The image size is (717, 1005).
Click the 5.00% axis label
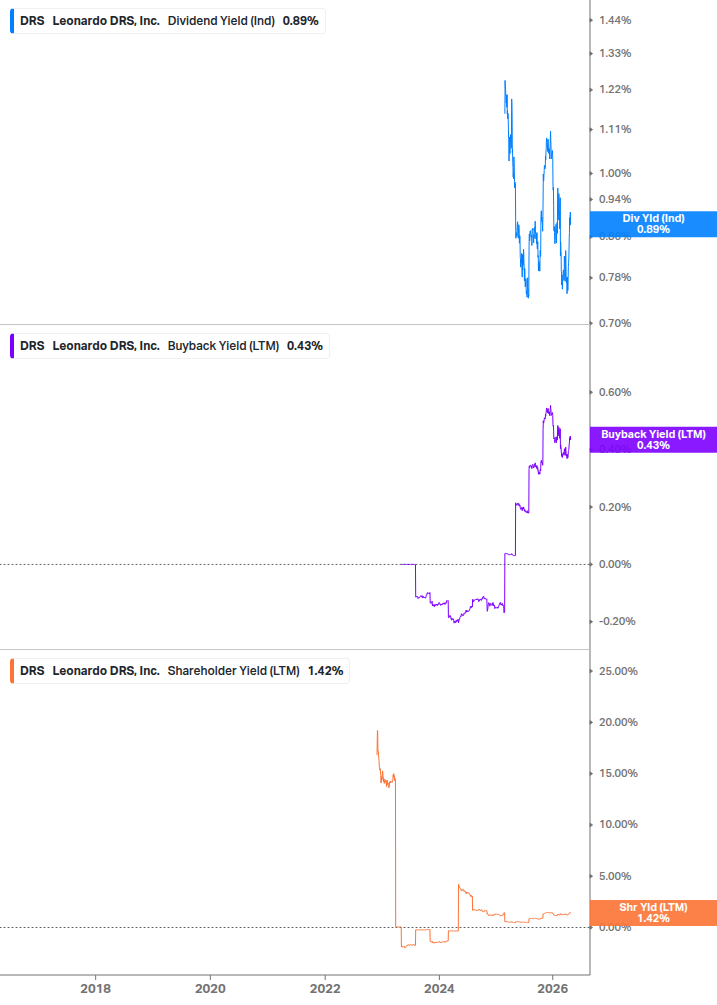615,876
